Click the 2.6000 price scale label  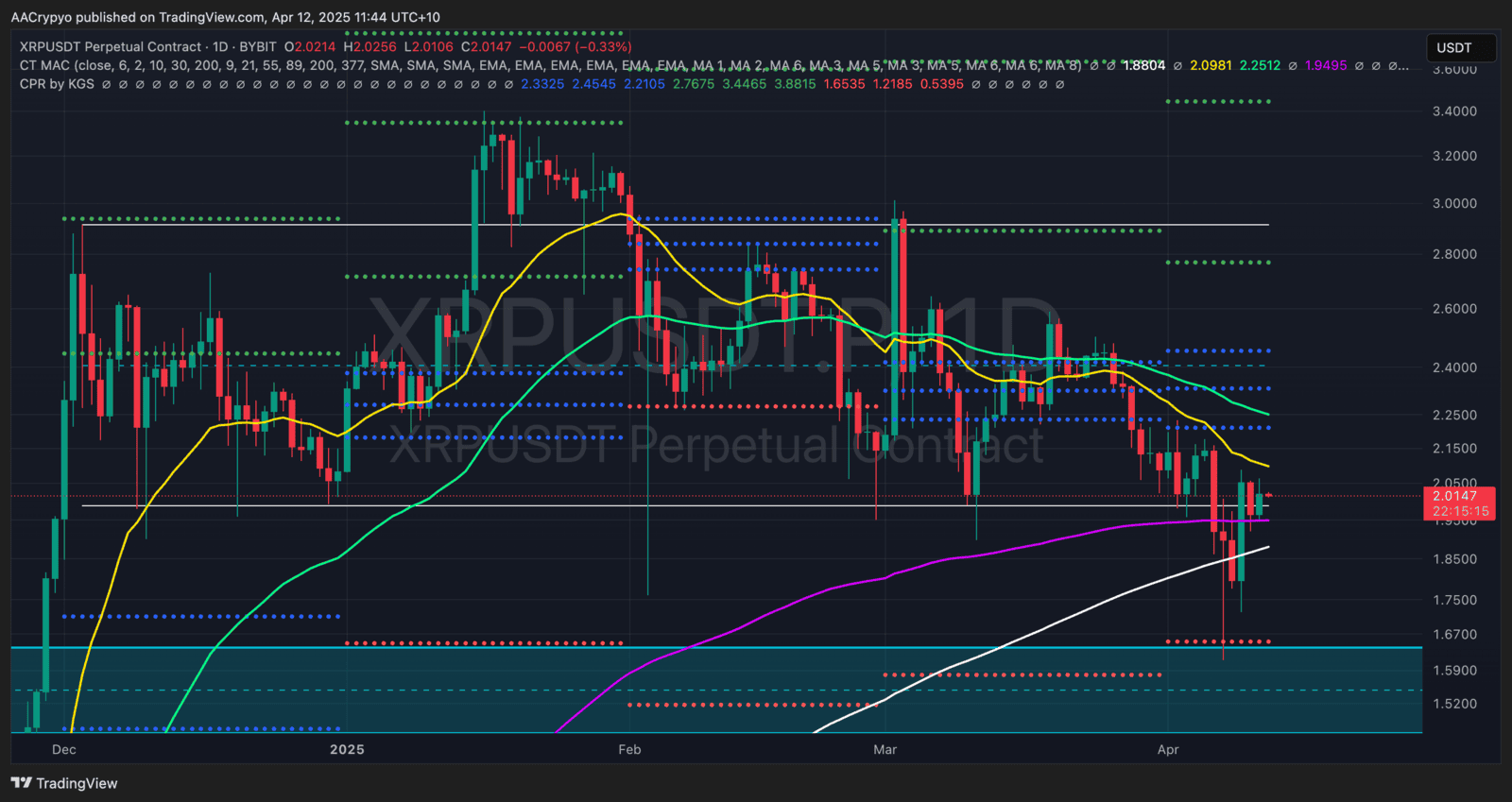coord(1454,309)
